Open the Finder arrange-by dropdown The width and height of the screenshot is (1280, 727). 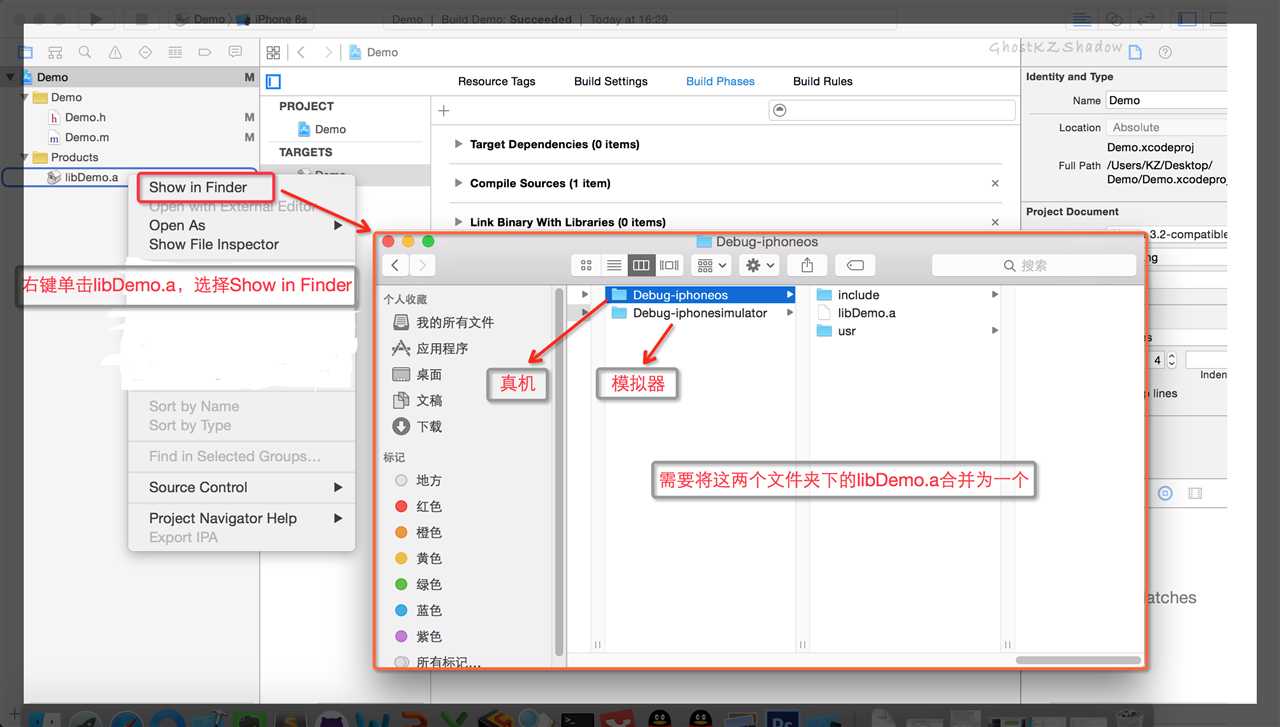[x=711, y=265]
